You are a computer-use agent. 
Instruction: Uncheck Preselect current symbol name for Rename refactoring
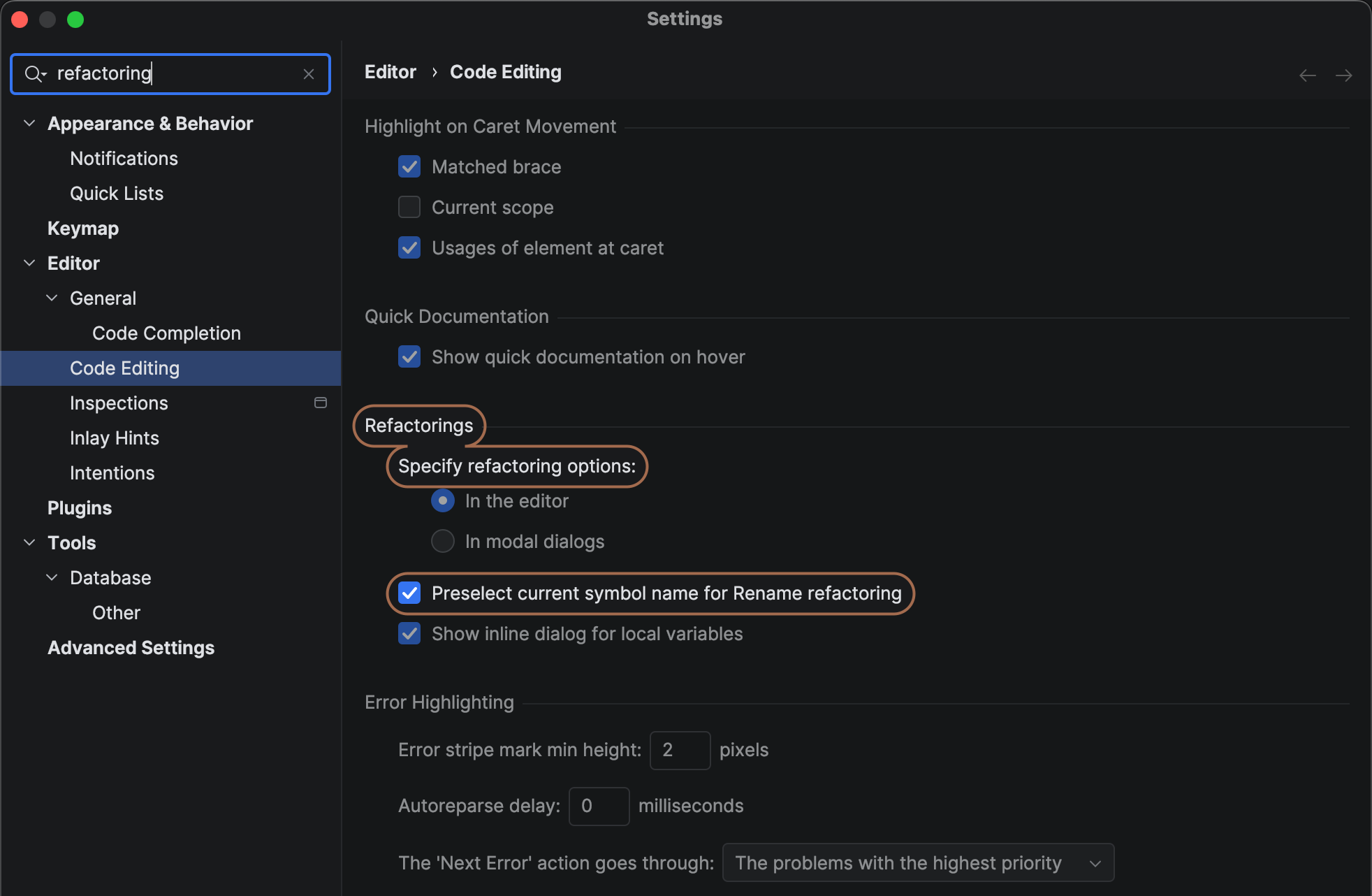point(409,593)
